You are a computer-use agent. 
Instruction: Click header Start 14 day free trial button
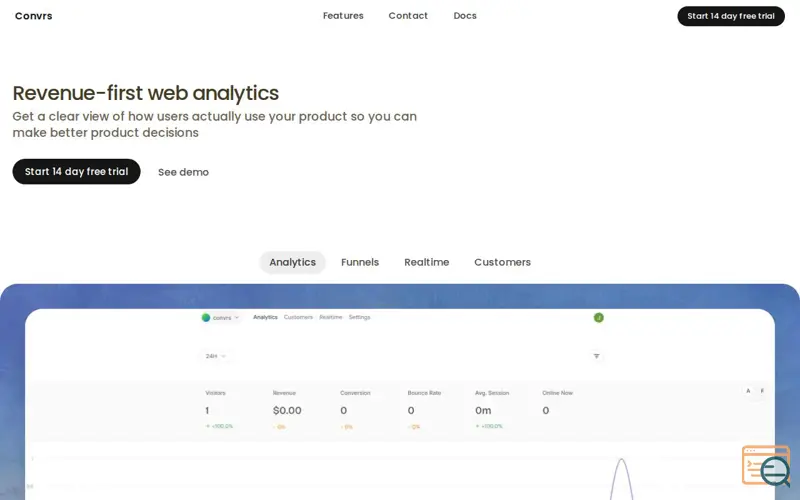tap(731, 16)
